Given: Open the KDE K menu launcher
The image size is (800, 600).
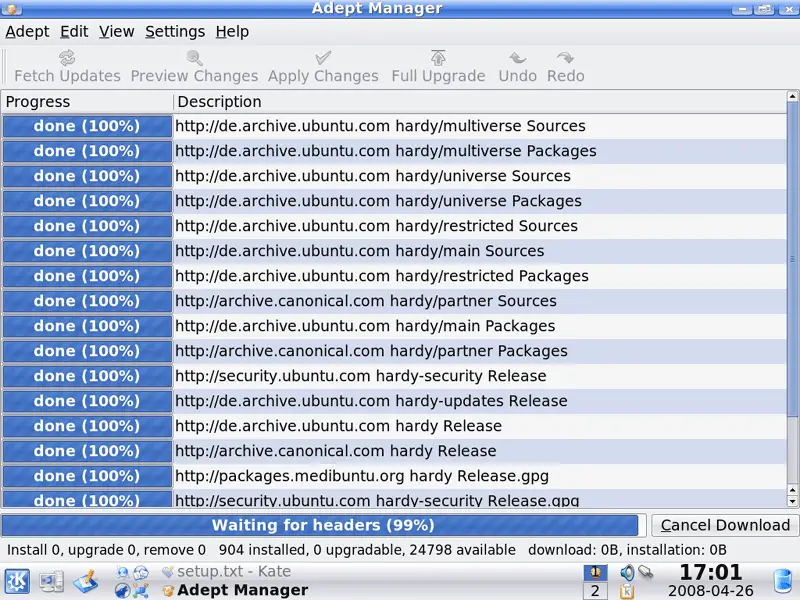Looking at the screenshot, I should pos(17,582).
